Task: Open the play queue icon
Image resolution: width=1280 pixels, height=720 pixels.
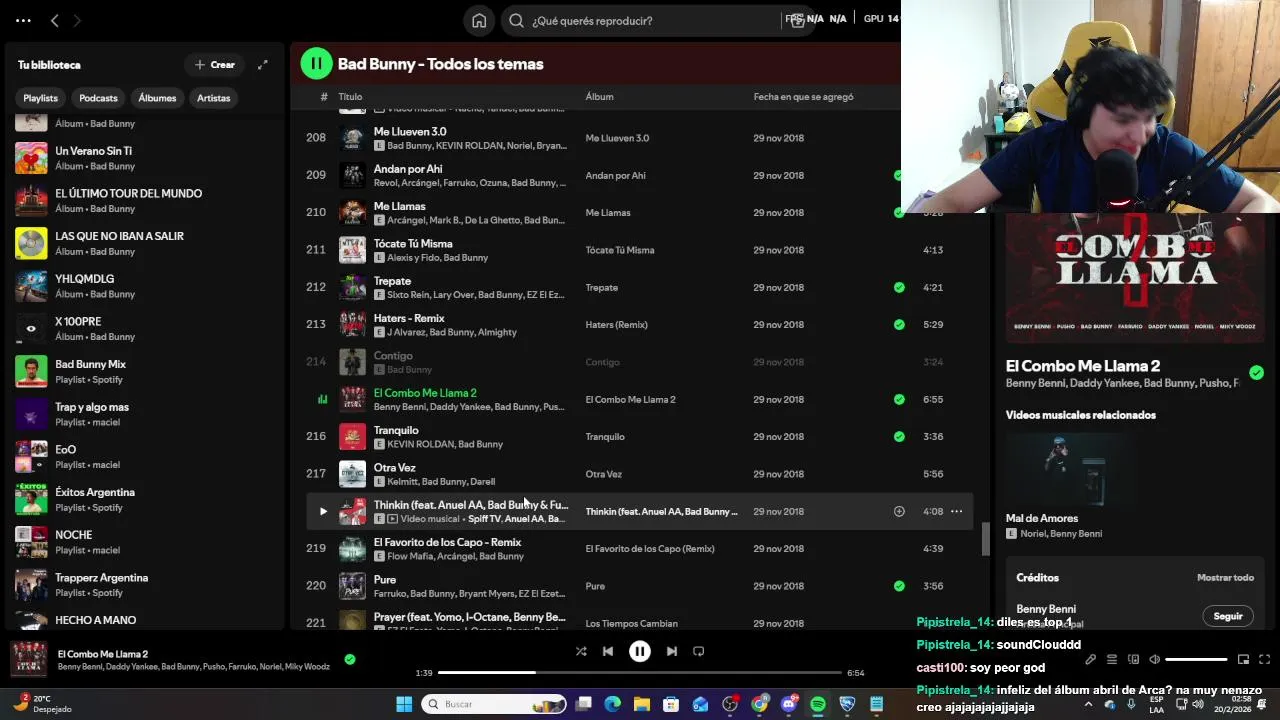Action: point(1112,660)
